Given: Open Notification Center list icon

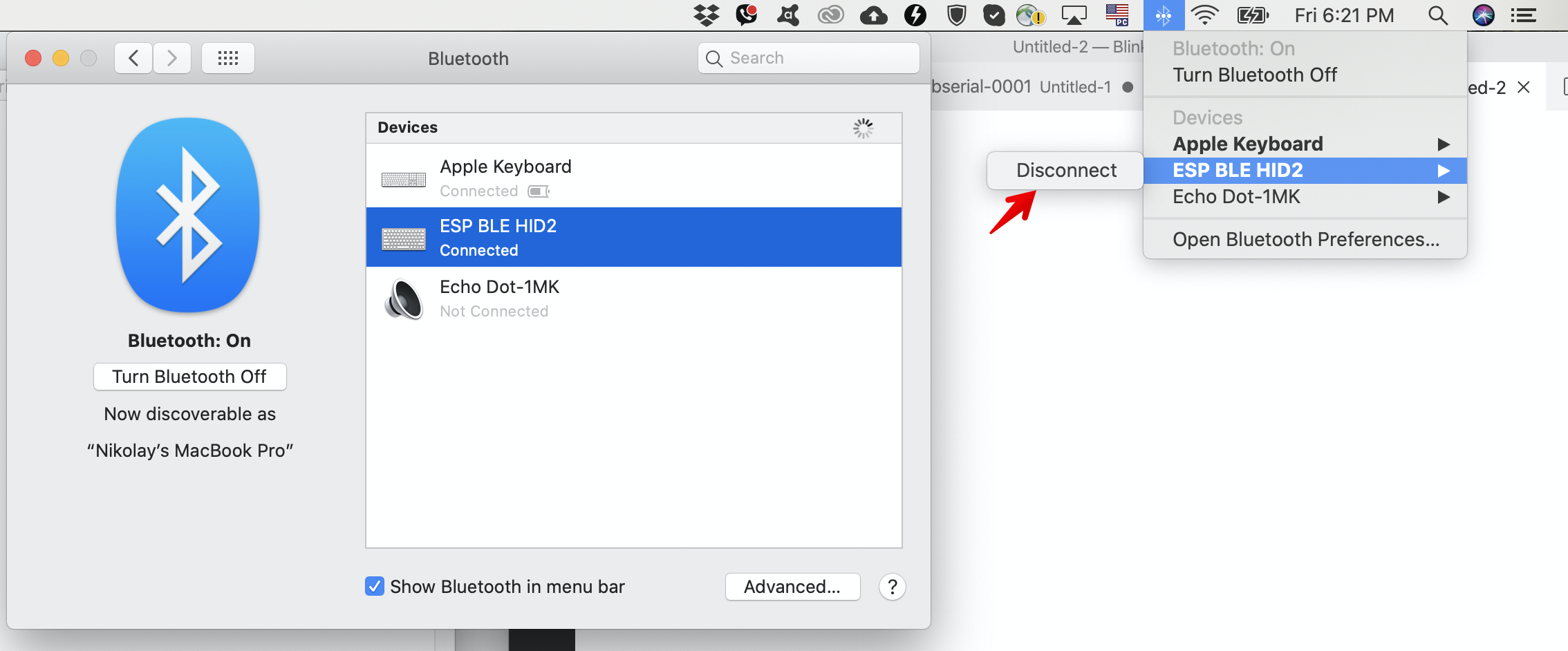Looking at the screenshot, I should pyautogui.click(x=1524, y=15).
